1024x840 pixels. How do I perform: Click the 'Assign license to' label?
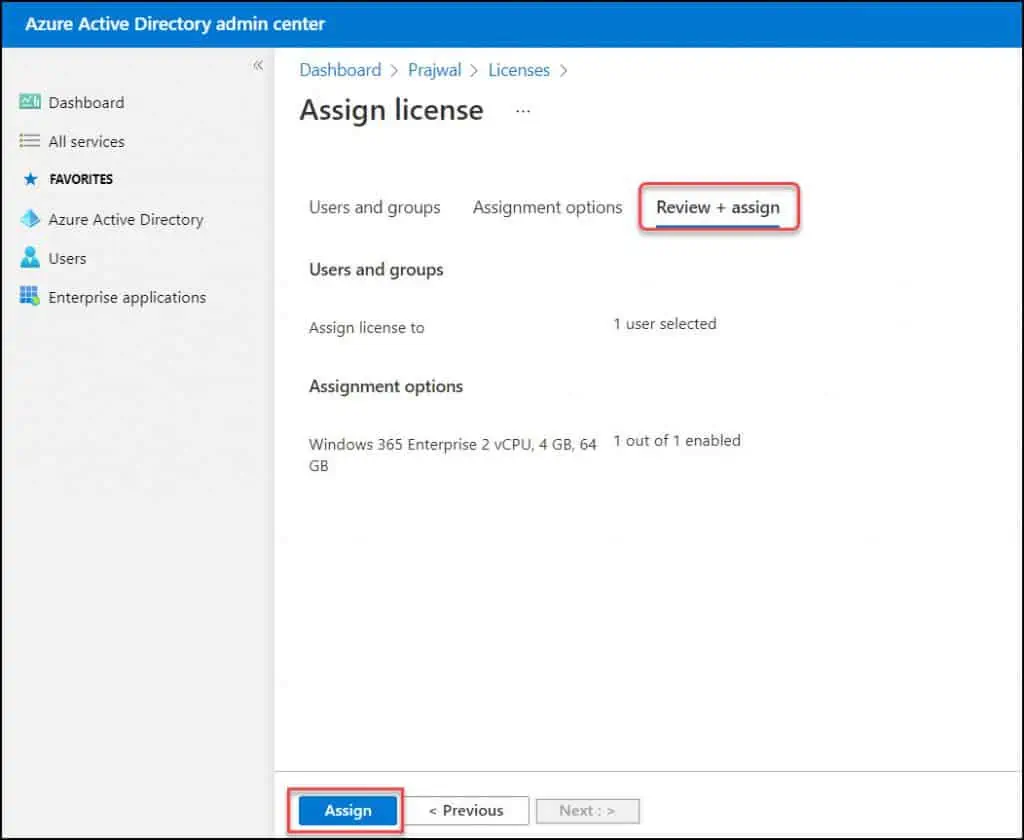[x=366, y=328]
